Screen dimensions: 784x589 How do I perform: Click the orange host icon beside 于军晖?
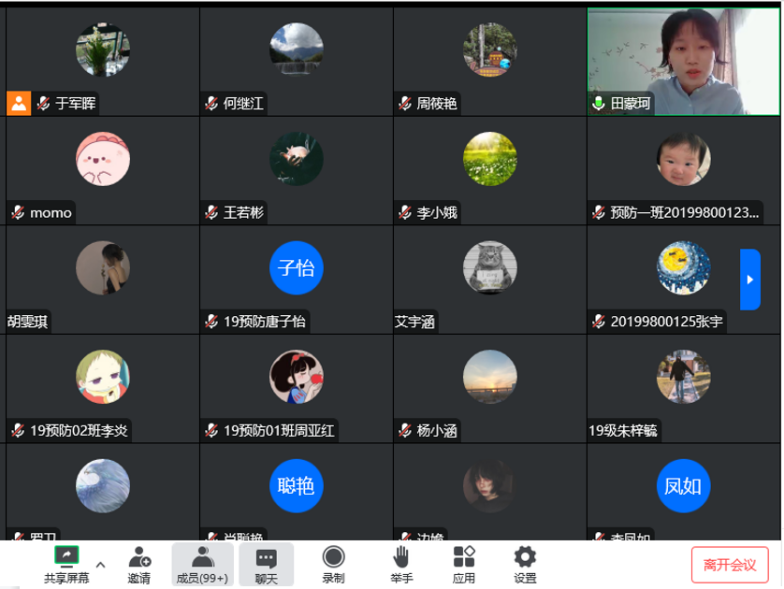pyautogui.click(x=19, y=103)
